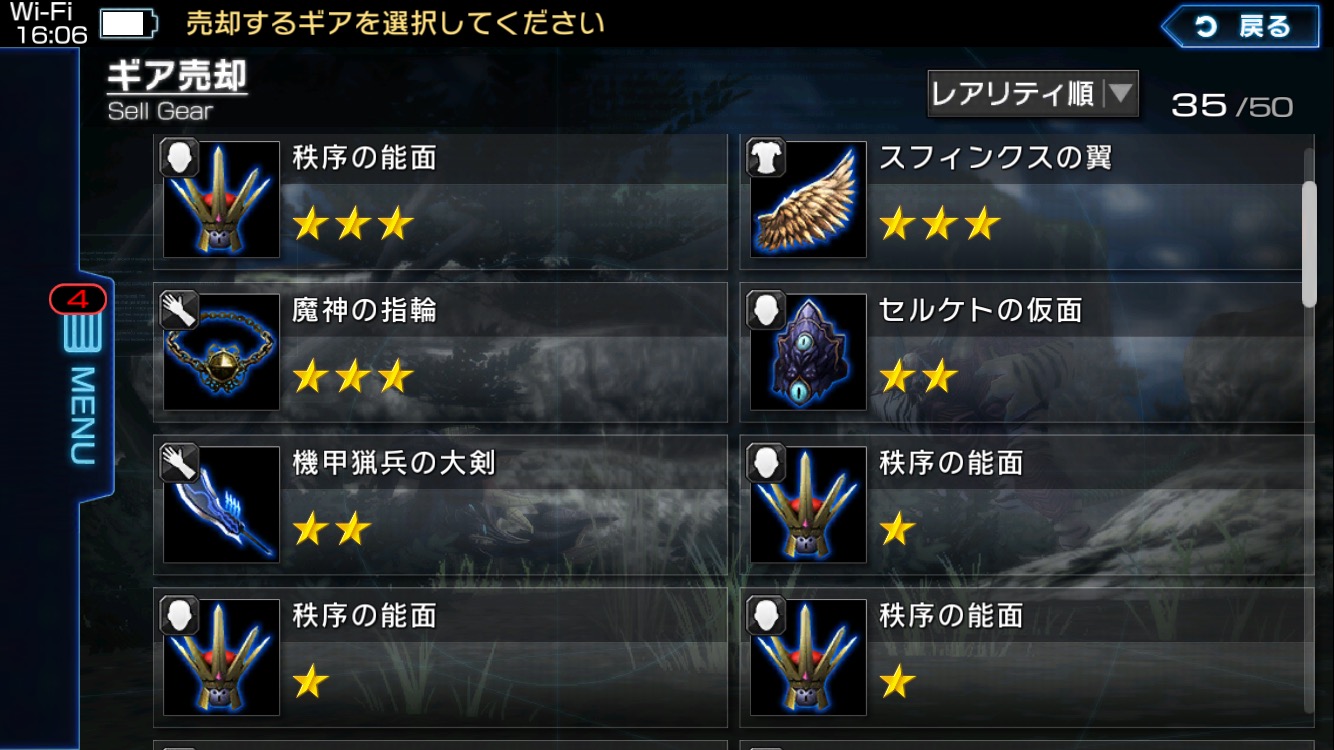Select bottom-left one-star 秩序の能面 entry
This screenshot has height=750, width=1334.
[x=440, y=657]
